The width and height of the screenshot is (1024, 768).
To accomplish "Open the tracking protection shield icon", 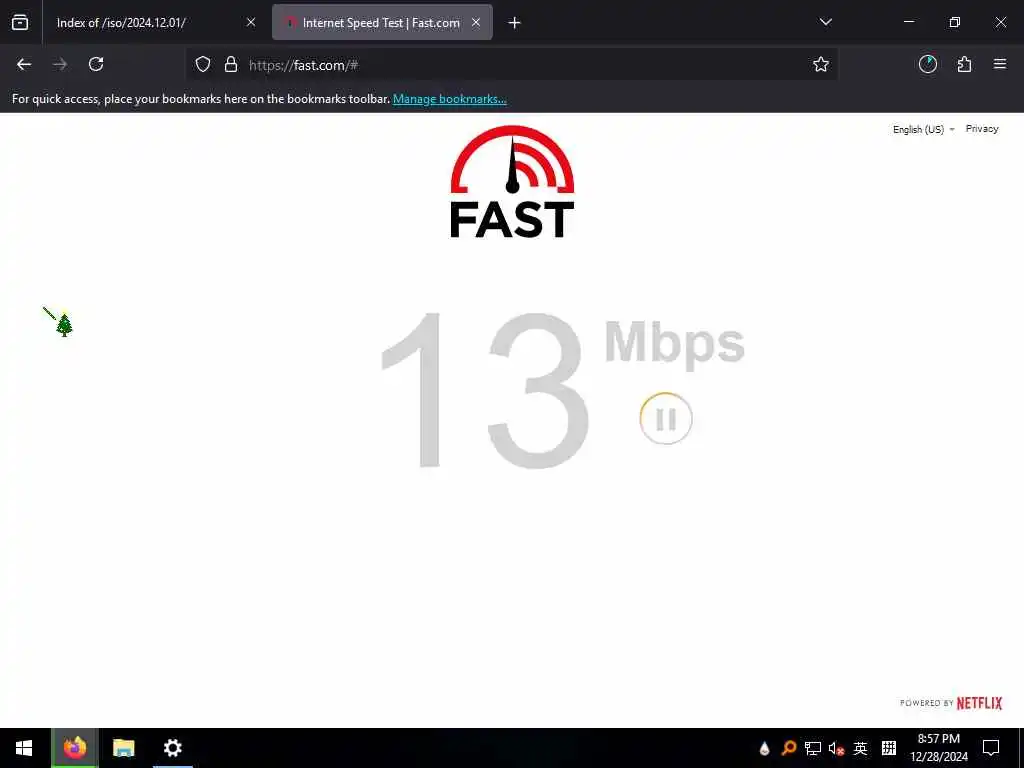I will pyautogui.click(x=203, y=64).
